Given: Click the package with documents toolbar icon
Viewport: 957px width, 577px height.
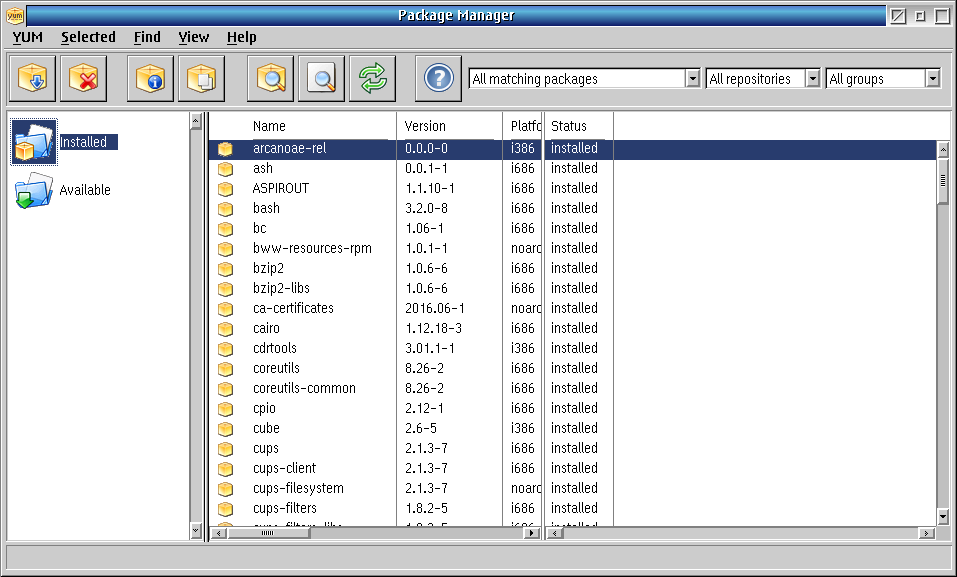Looking at the screenshot, I should (201, 79).
